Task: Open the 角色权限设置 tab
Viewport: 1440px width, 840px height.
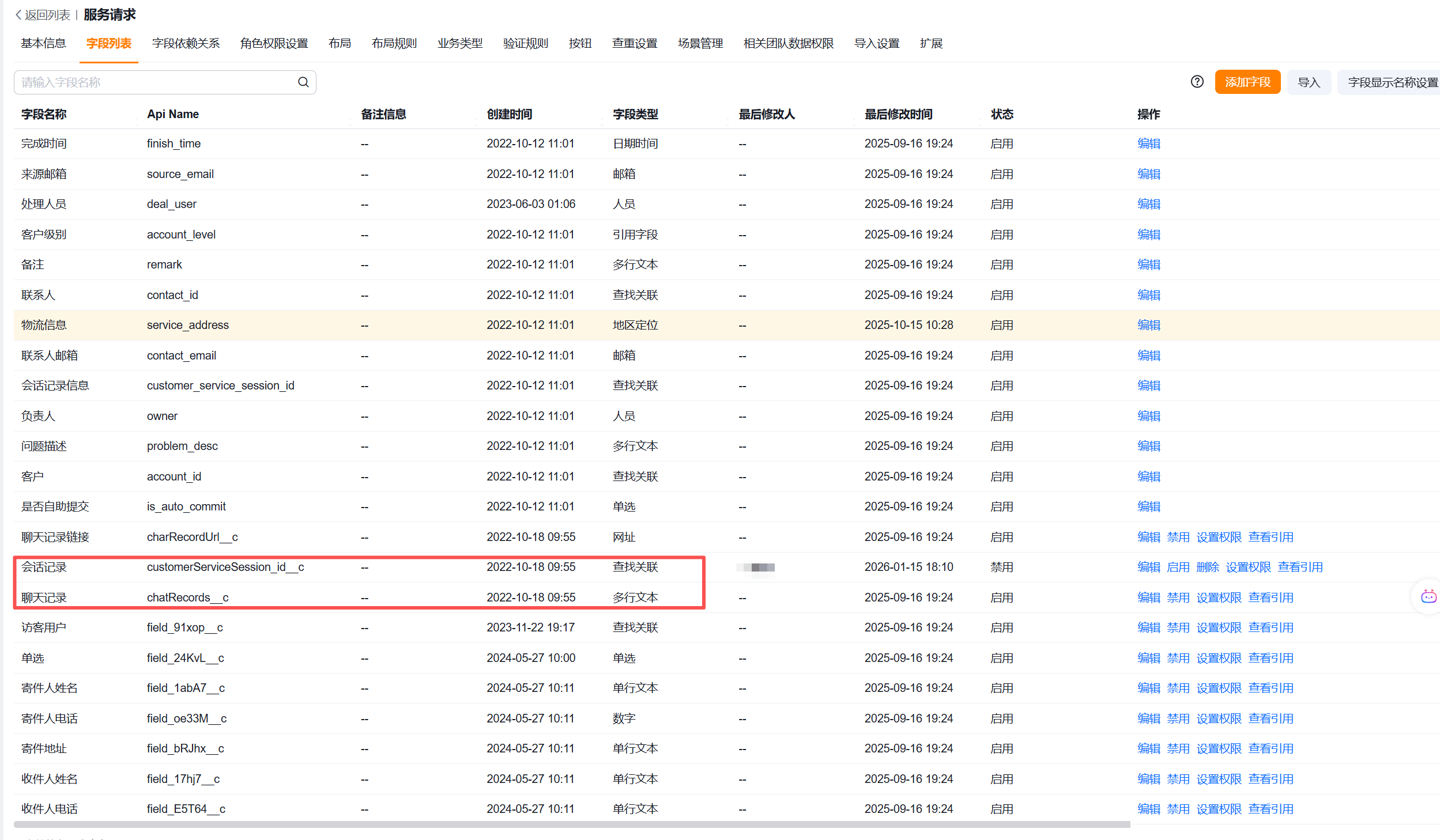Action: click(x=274, y=44)
